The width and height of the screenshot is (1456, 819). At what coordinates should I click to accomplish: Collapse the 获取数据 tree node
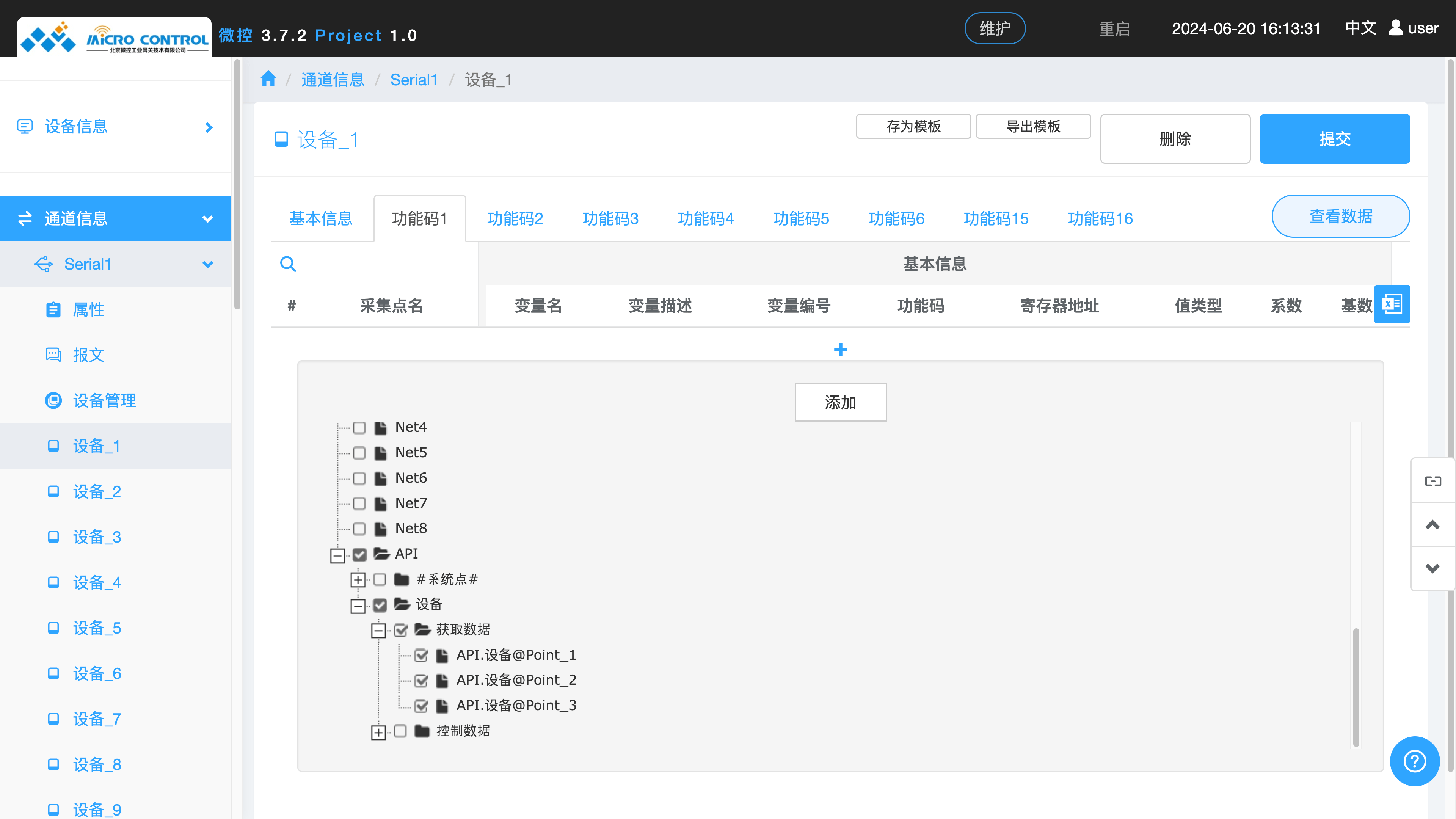coord(378,630)
